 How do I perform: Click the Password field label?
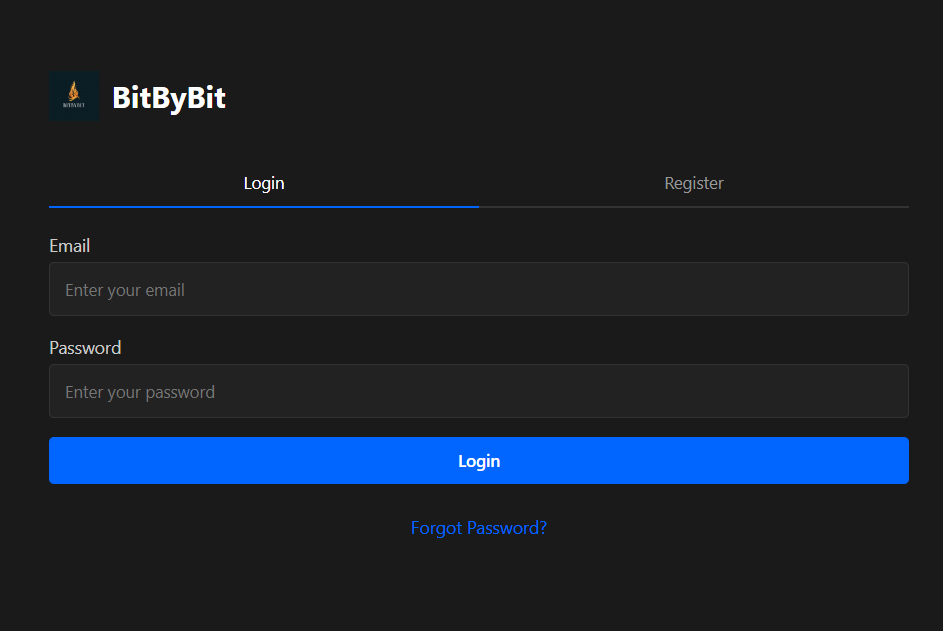(x=85, y=348)
